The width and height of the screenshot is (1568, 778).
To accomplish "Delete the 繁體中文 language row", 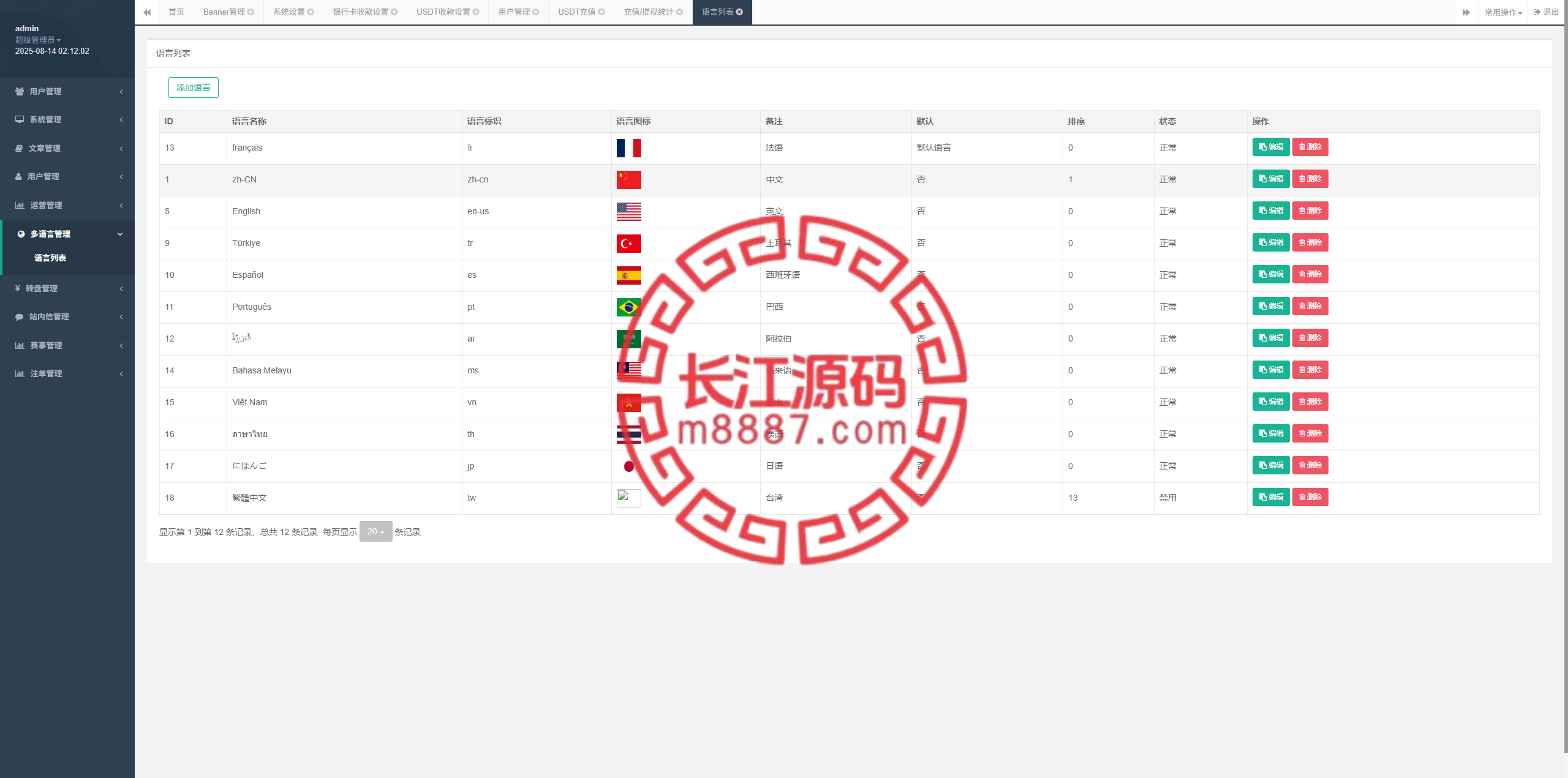I will 1310,497.
